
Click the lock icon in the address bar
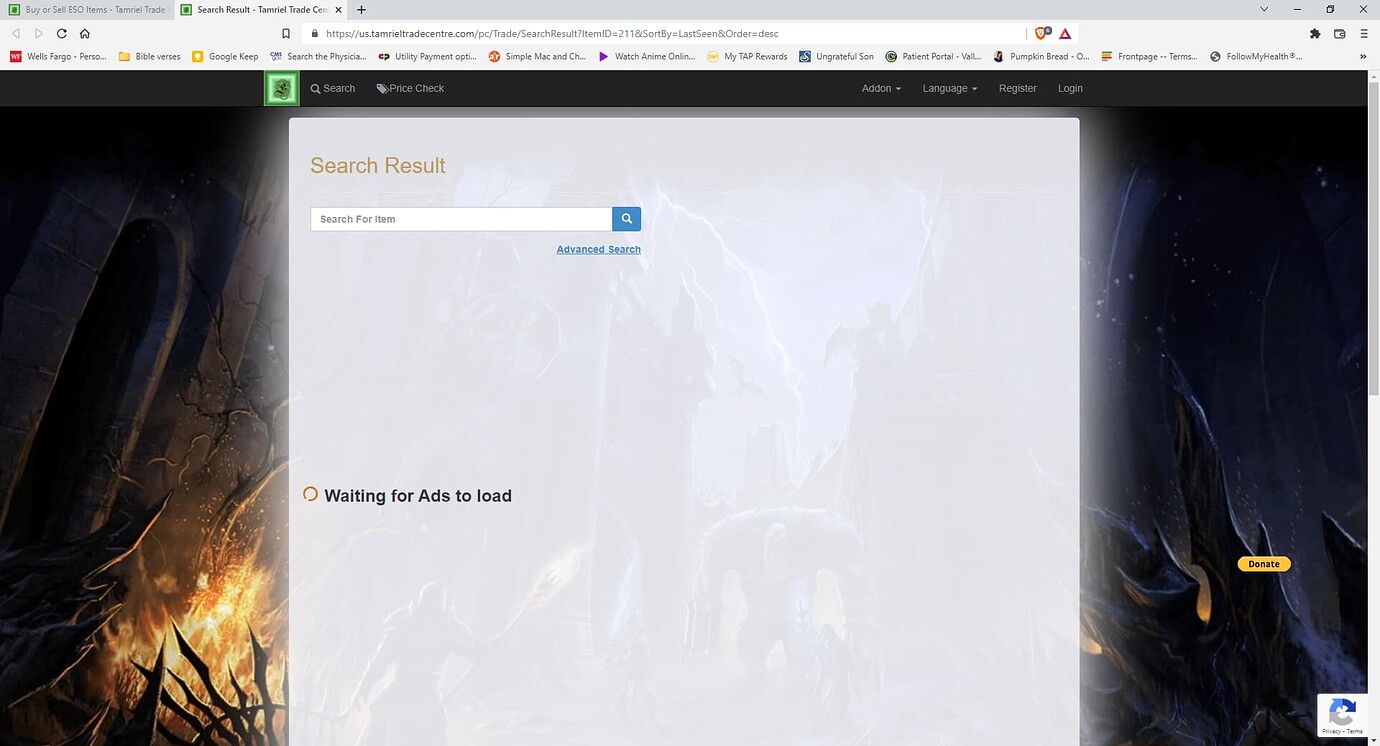pyautogui.click(x=315, y=33)
